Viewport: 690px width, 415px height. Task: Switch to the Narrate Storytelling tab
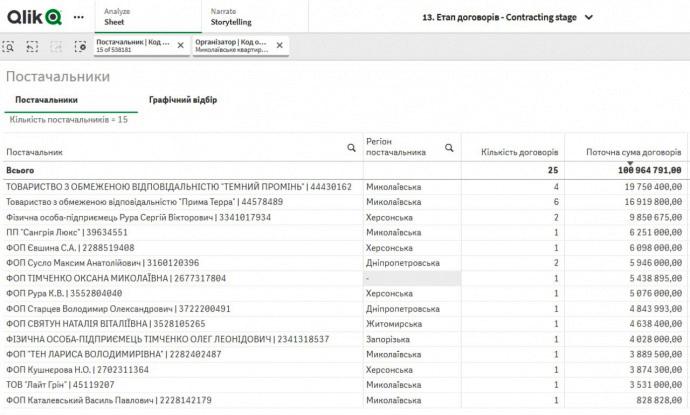point(231,16)
